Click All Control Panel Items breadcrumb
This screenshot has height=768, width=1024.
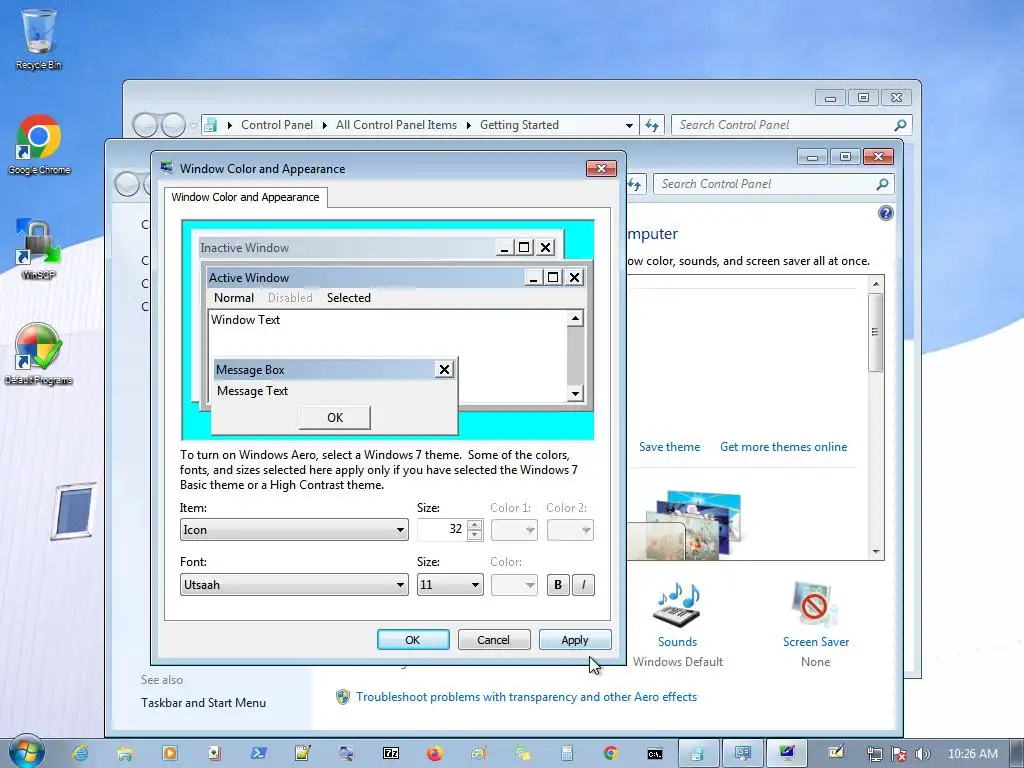396,125
